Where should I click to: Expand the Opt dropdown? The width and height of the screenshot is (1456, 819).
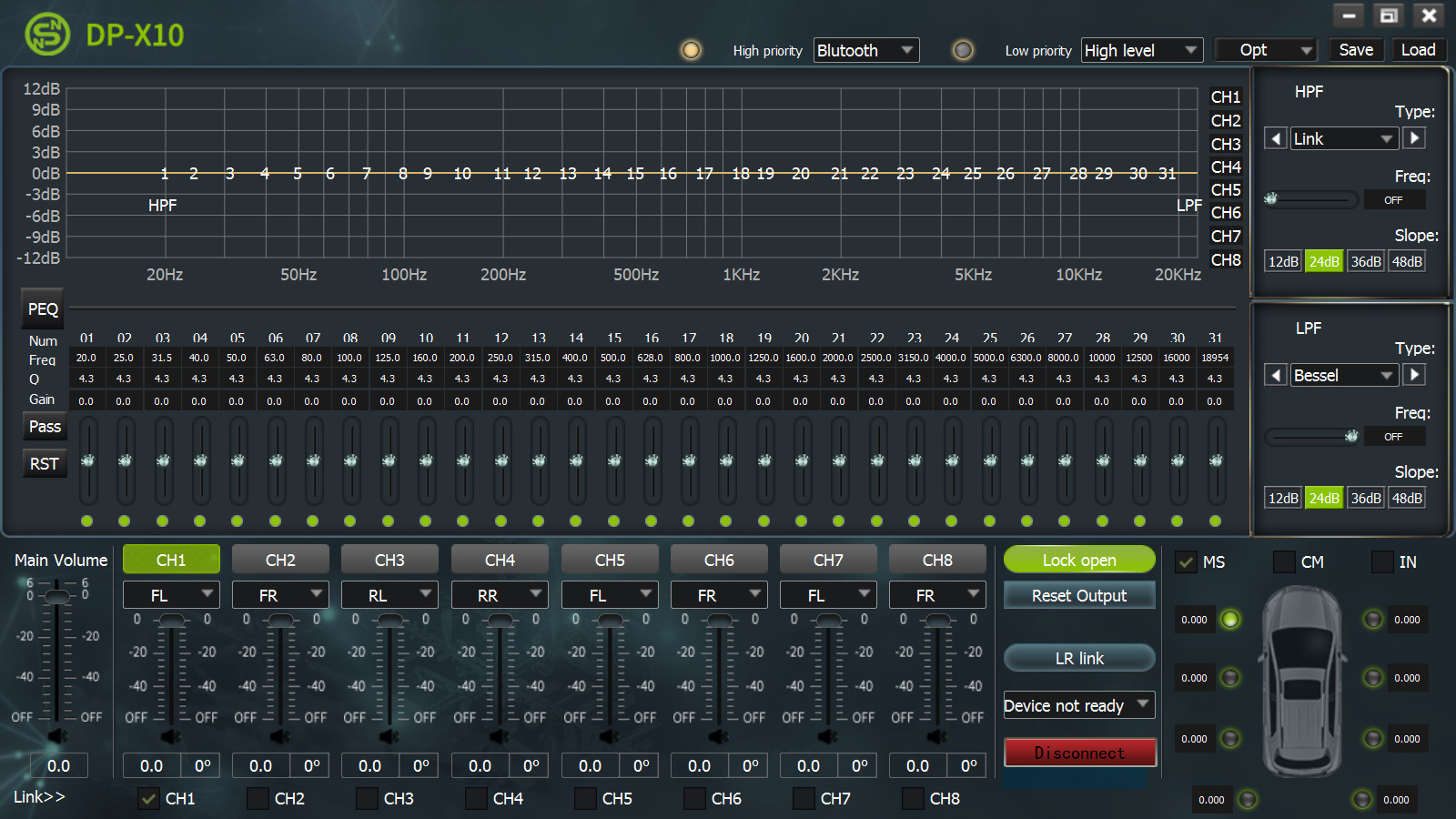pos(1265,50)
